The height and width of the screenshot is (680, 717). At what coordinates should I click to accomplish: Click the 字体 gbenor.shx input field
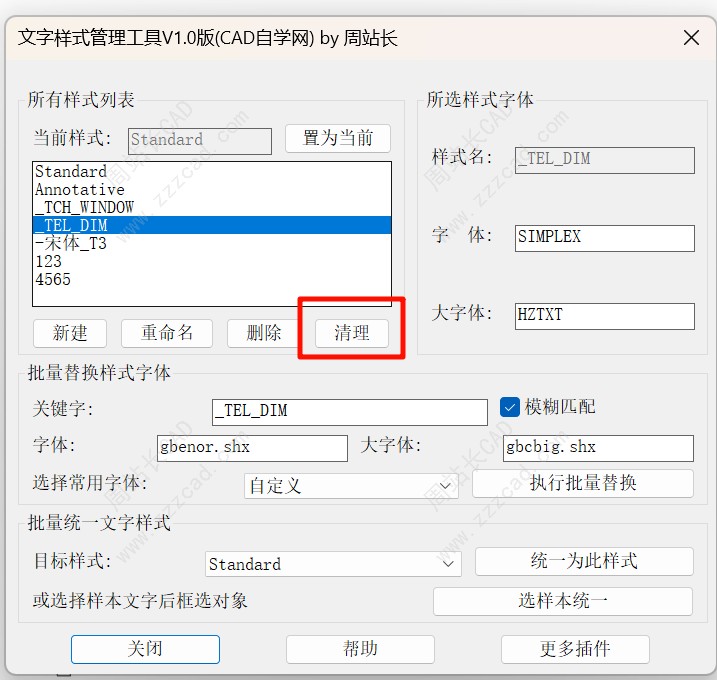251,447
